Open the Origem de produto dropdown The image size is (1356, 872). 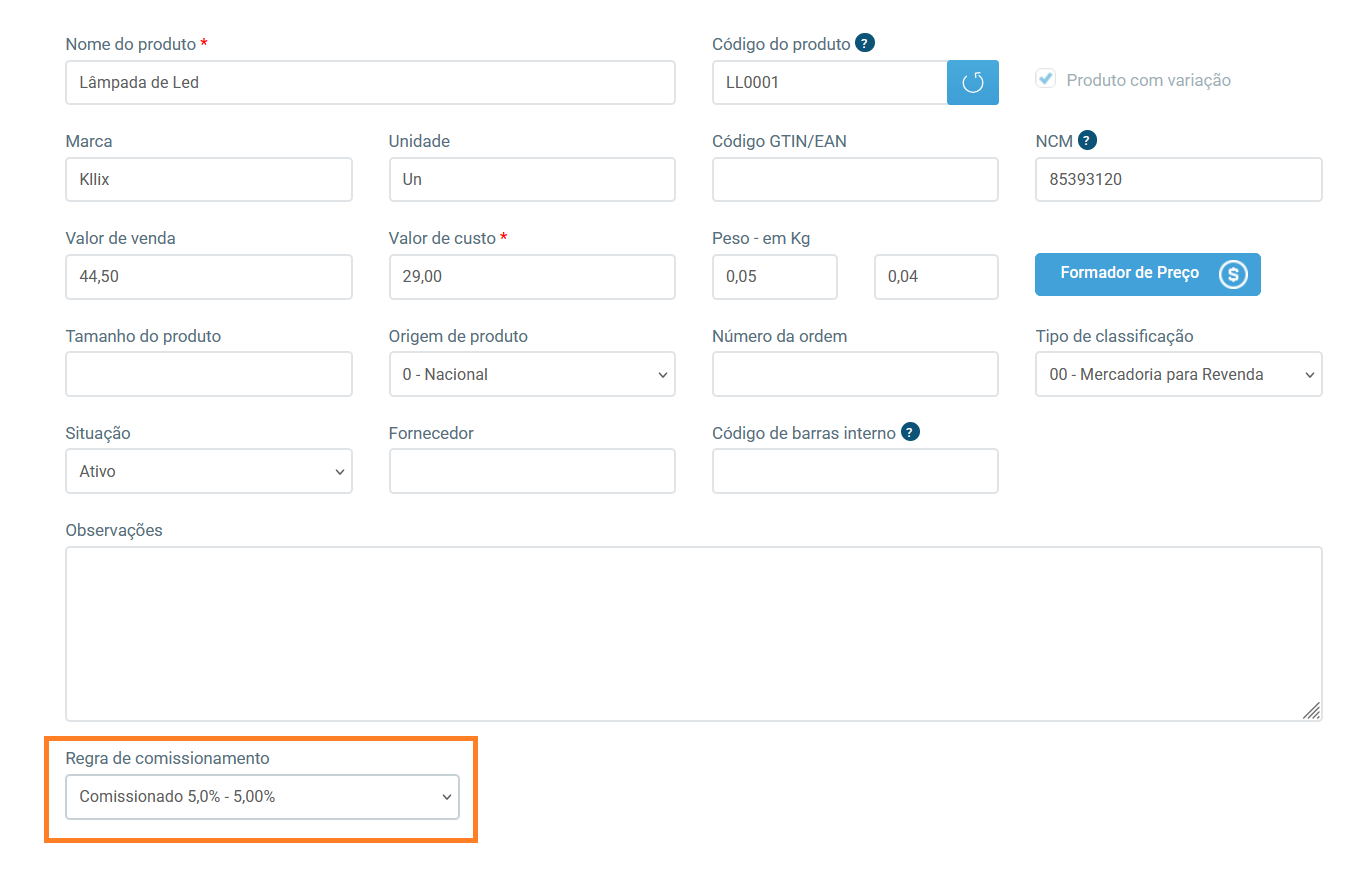click(x=531, y=374)
